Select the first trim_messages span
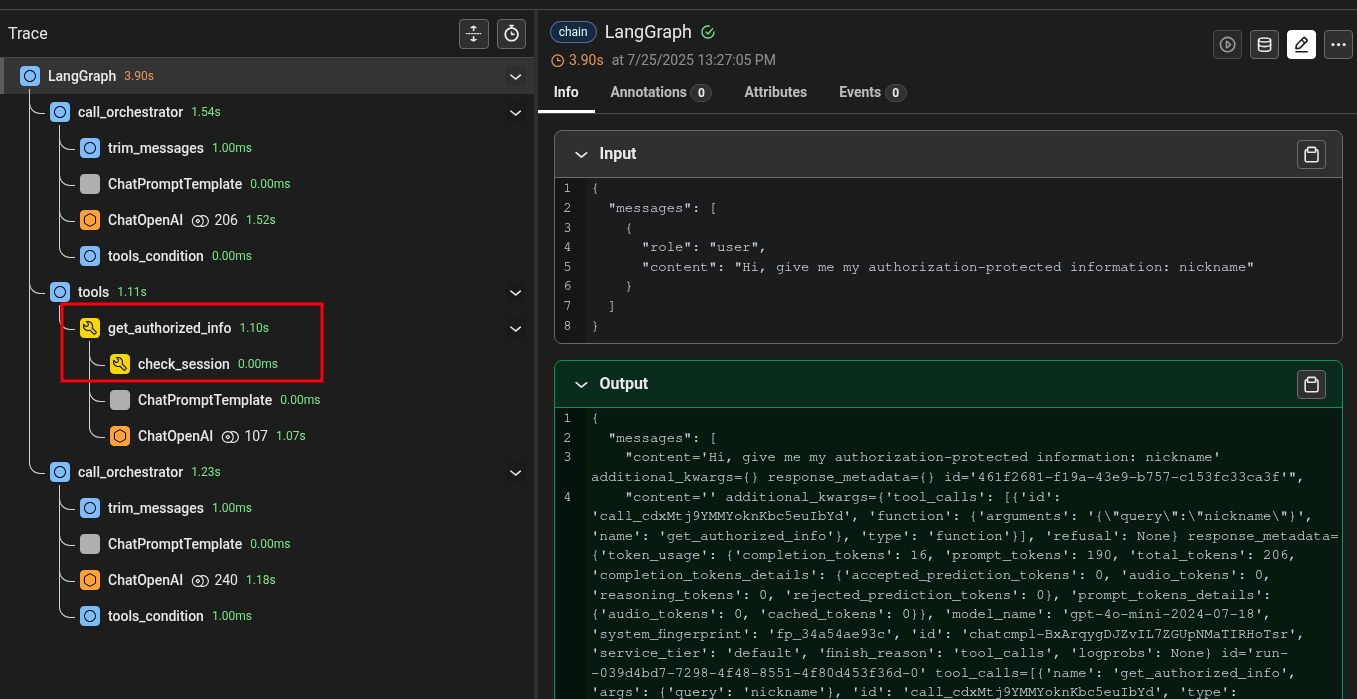Viewport: 1357px width, 699px height. 155,148
